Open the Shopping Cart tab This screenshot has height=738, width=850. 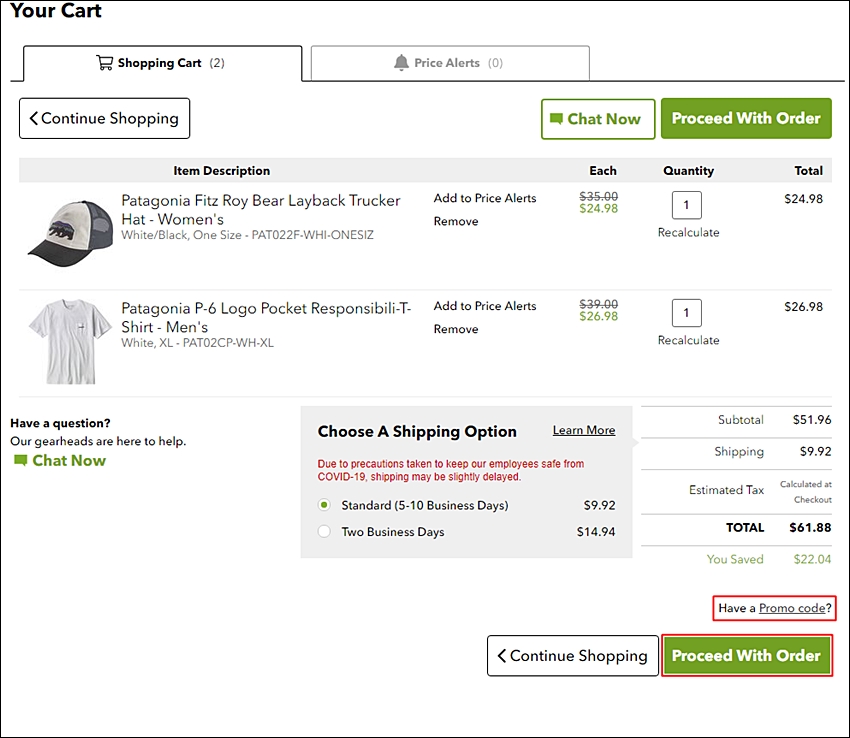click(162, 63)
